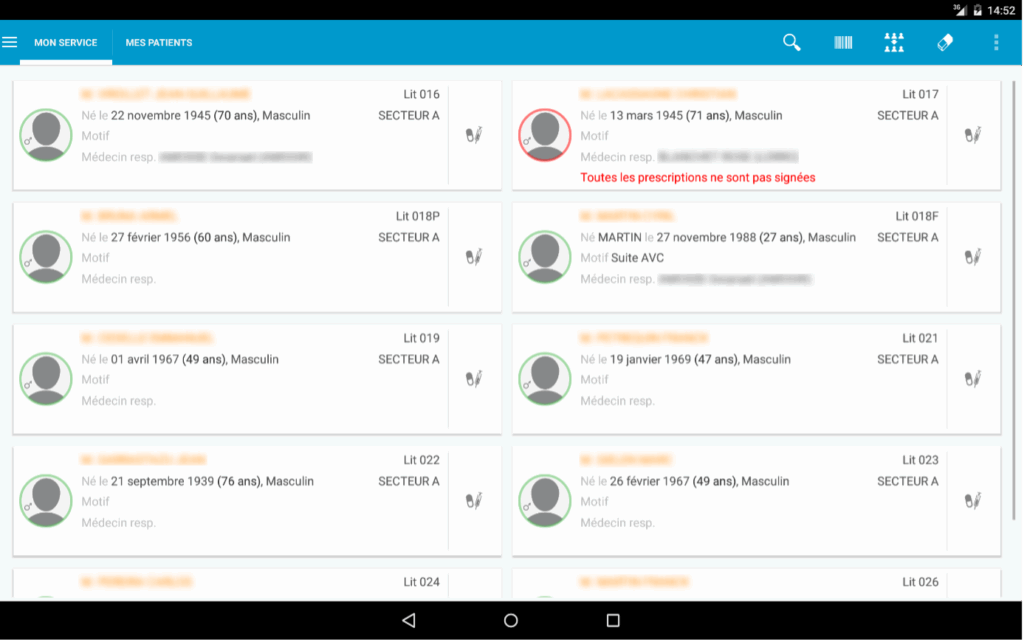1024x642 pixels.
Task: Tap the Android recent apps button
Action: click(613, 620)
